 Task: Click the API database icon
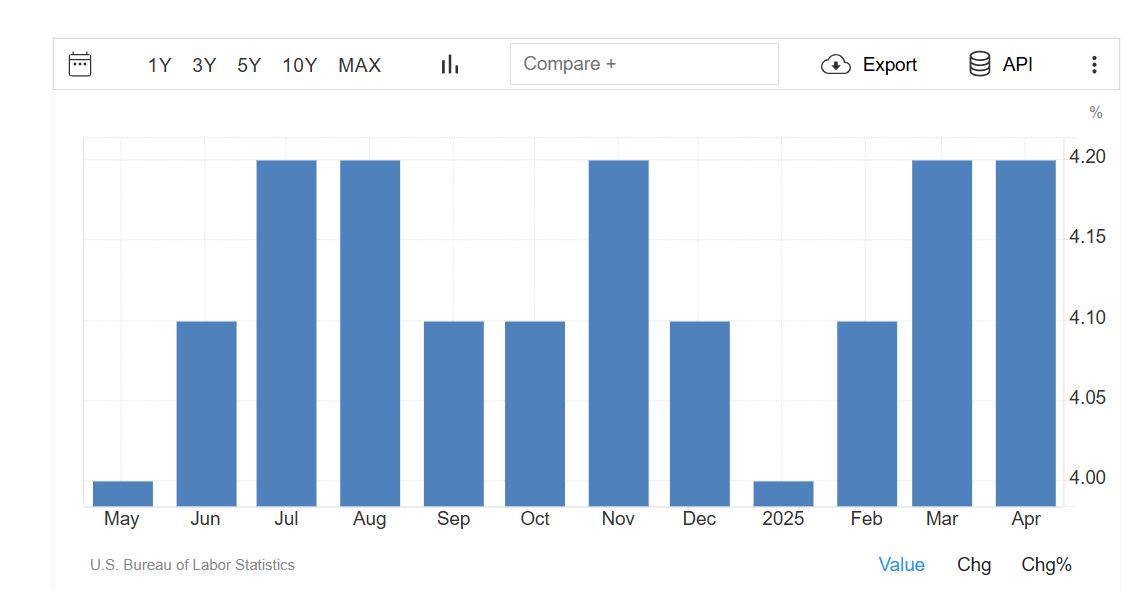tap(980, 65)
